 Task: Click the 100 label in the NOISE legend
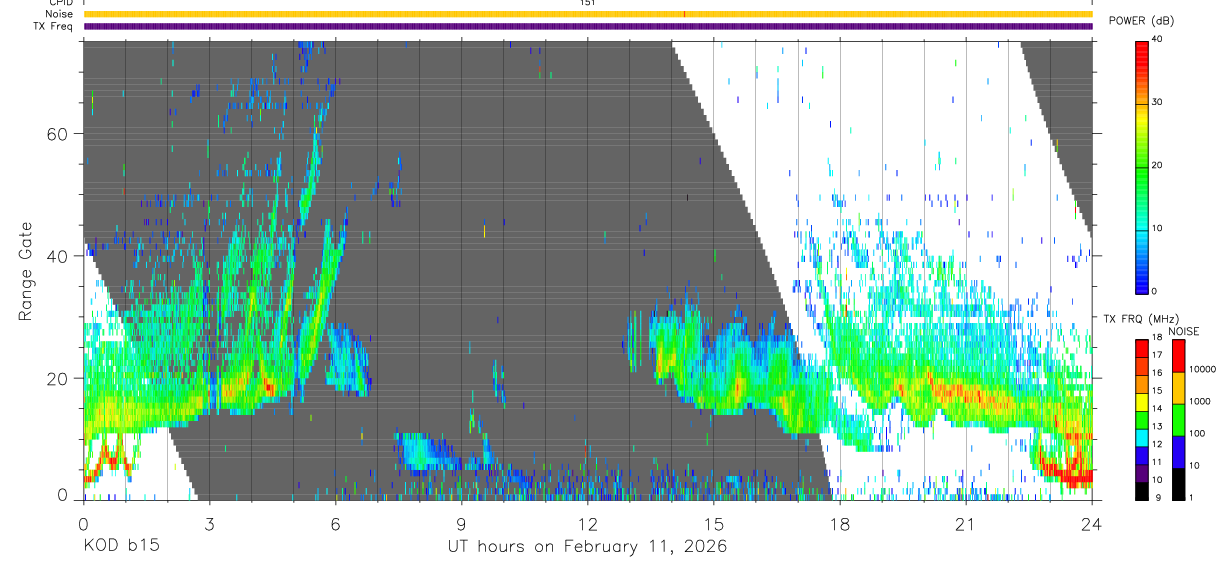pos(1197,433)
